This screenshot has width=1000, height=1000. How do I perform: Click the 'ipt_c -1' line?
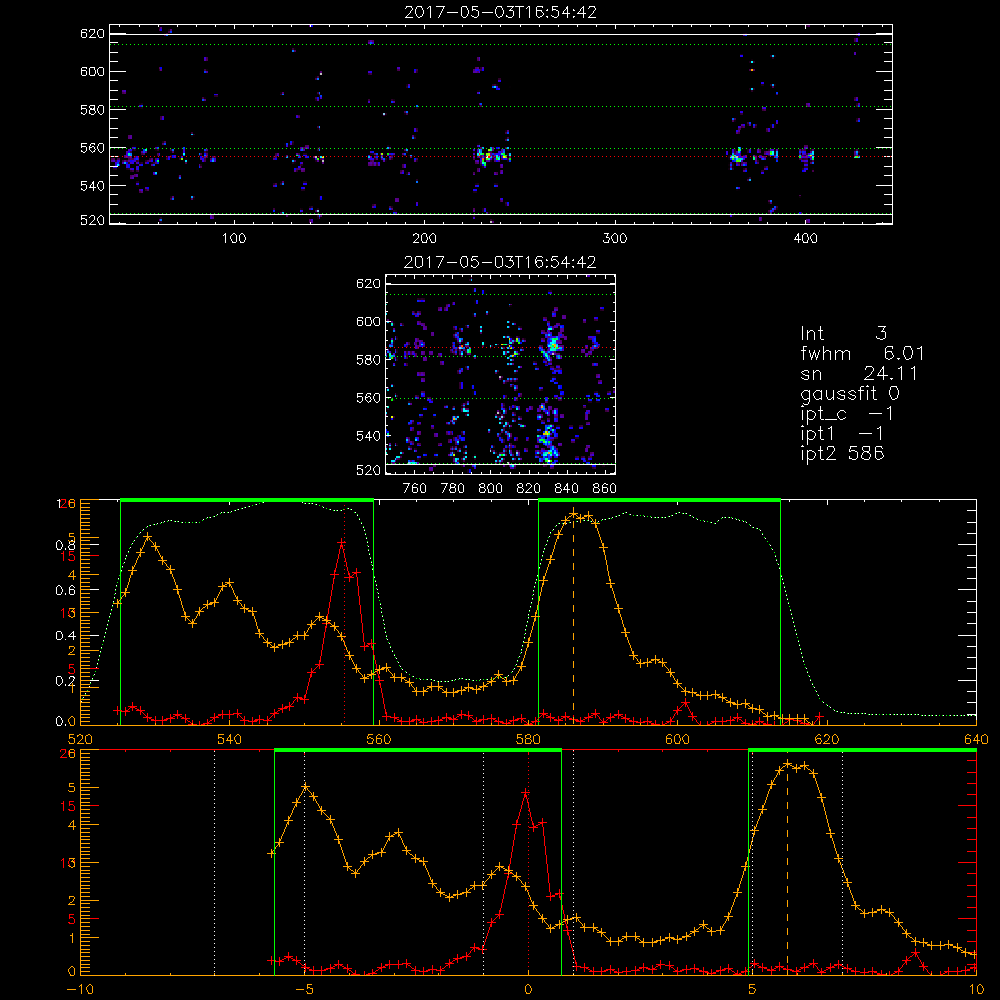[x=847, y=414]
